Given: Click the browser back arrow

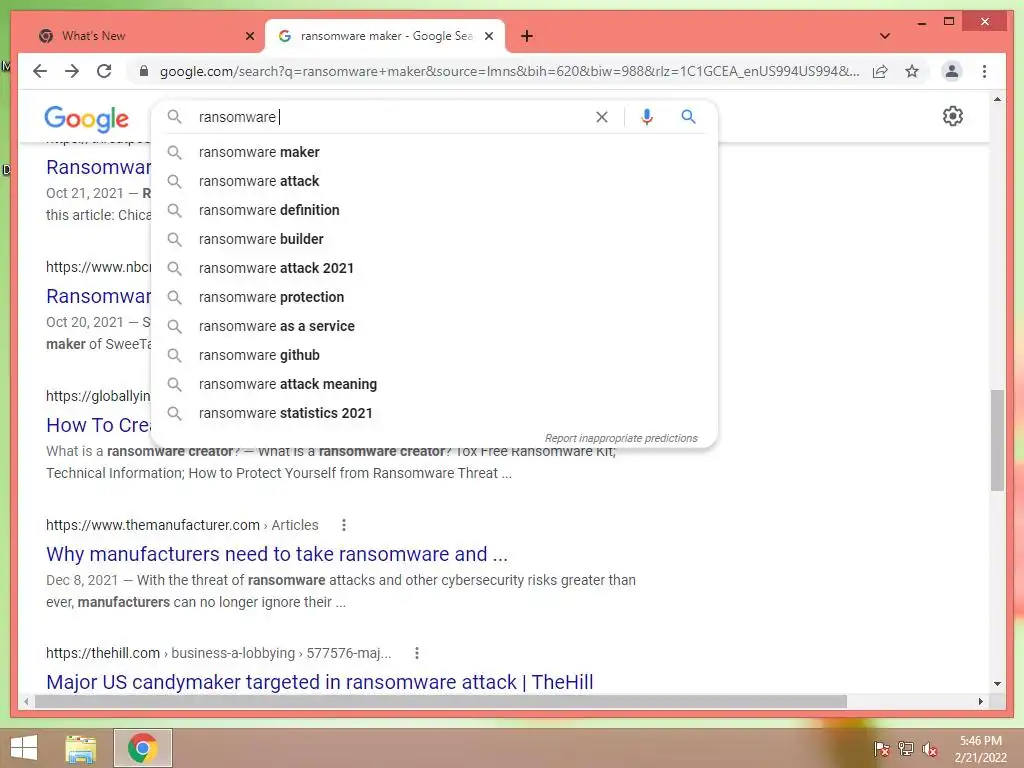Looking at the screenshot, I should 40,71.
